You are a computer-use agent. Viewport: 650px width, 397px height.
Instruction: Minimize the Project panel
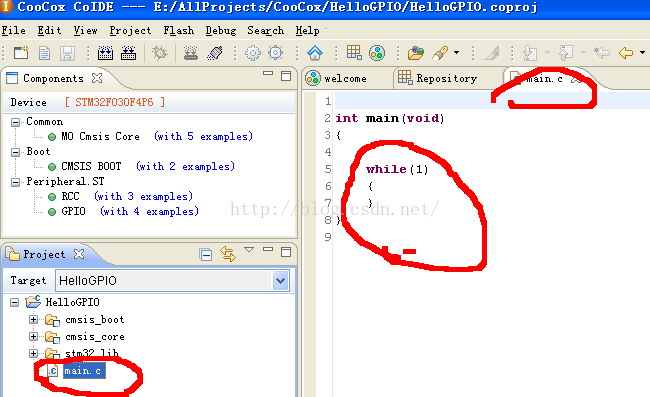[268, 249]
